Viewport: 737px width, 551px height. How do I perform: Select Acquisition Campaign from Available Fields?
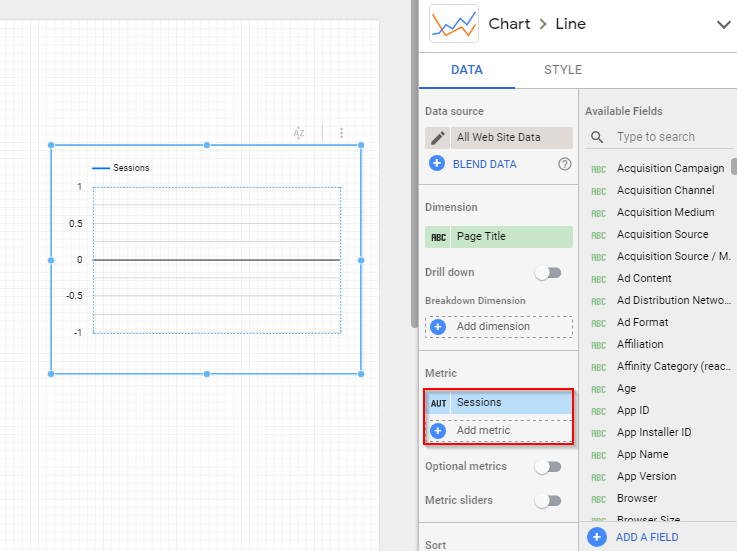670,168
